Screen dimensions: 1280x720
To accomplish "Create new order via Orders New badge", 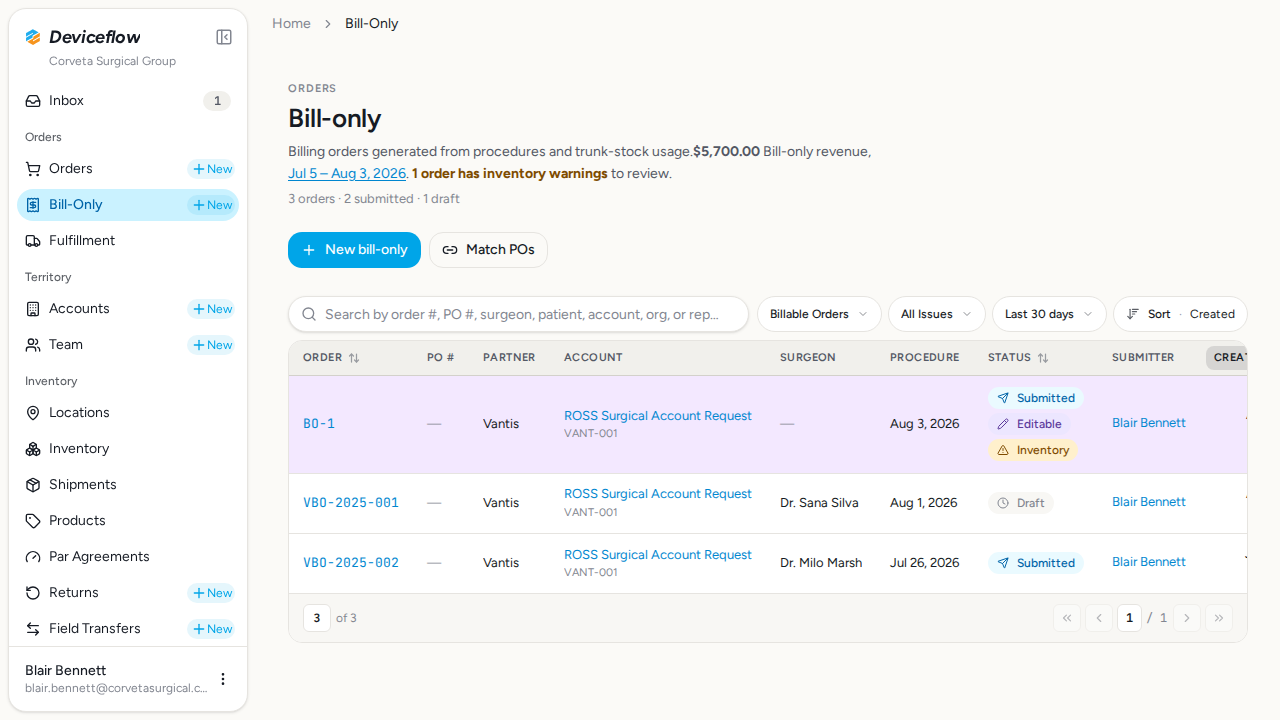I will pos(212,169).
